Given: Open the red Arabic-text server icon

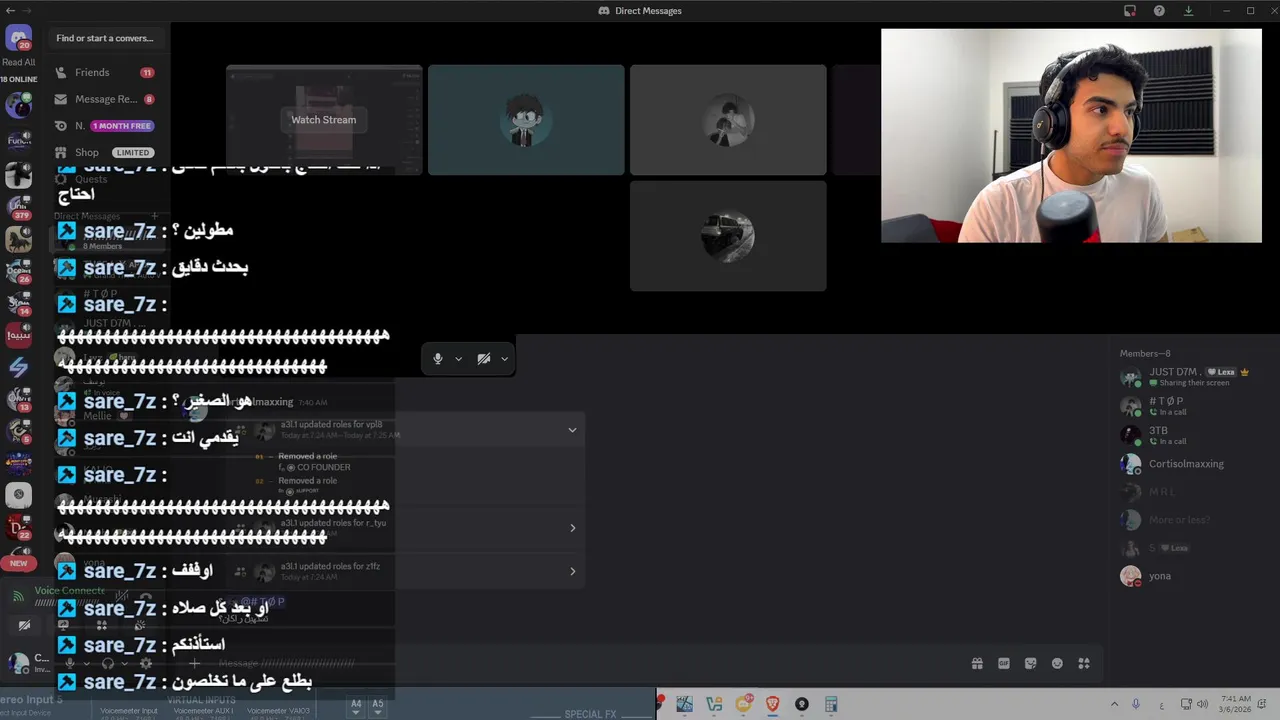Looking at the screenshot, I should click(x=18, y=337).
